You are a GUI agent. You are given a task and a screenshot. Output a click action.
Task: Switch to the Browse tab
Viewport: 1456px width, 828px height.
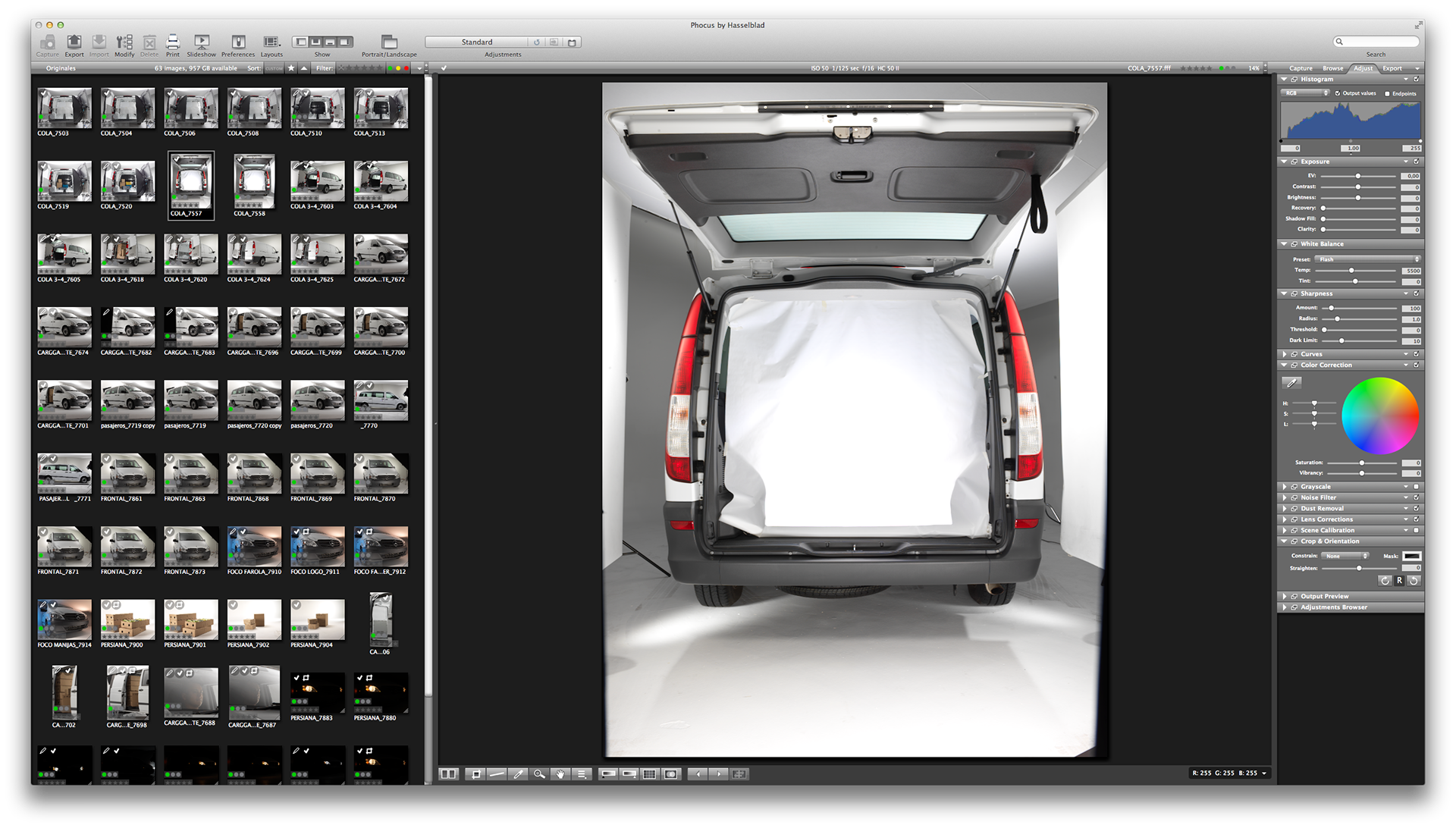coord(1332,68)
